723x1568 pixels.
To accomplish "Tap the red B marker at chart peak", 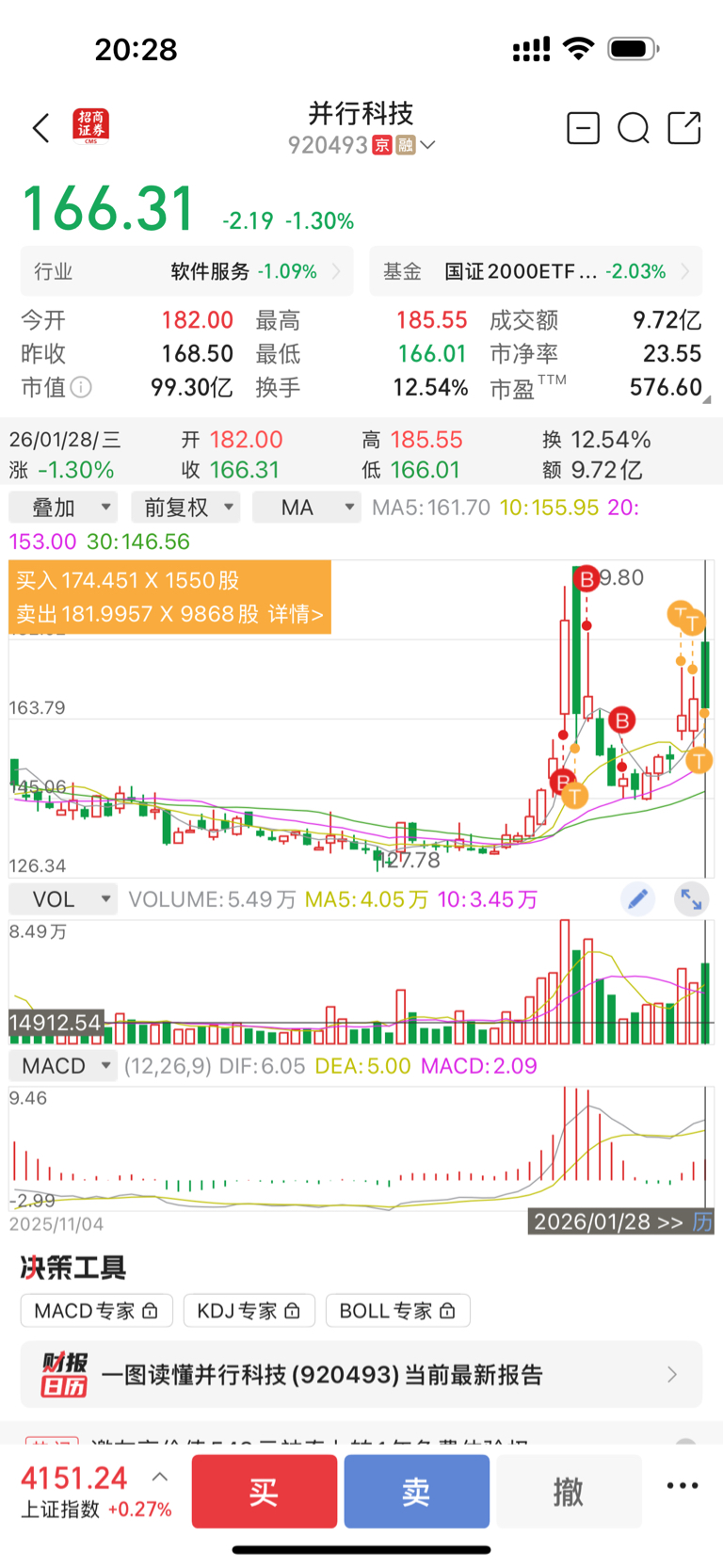I will pos(586,579).
